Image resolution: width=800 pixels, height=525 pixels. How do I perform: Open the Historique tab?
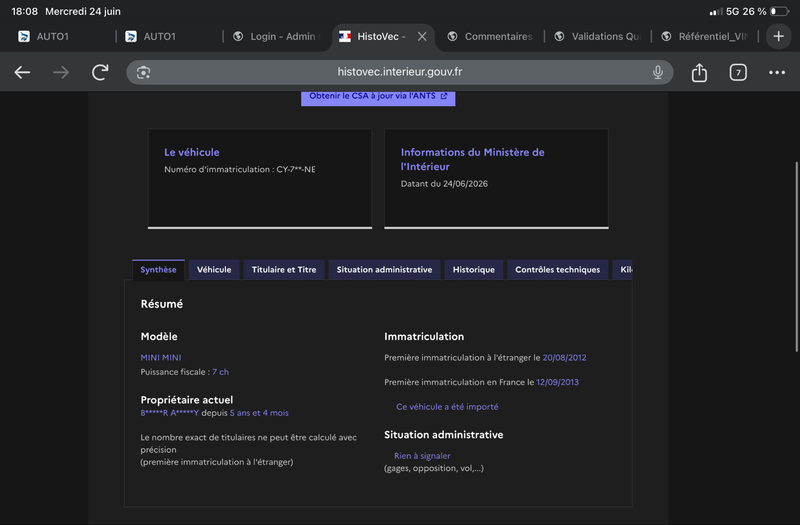(473, 269)
